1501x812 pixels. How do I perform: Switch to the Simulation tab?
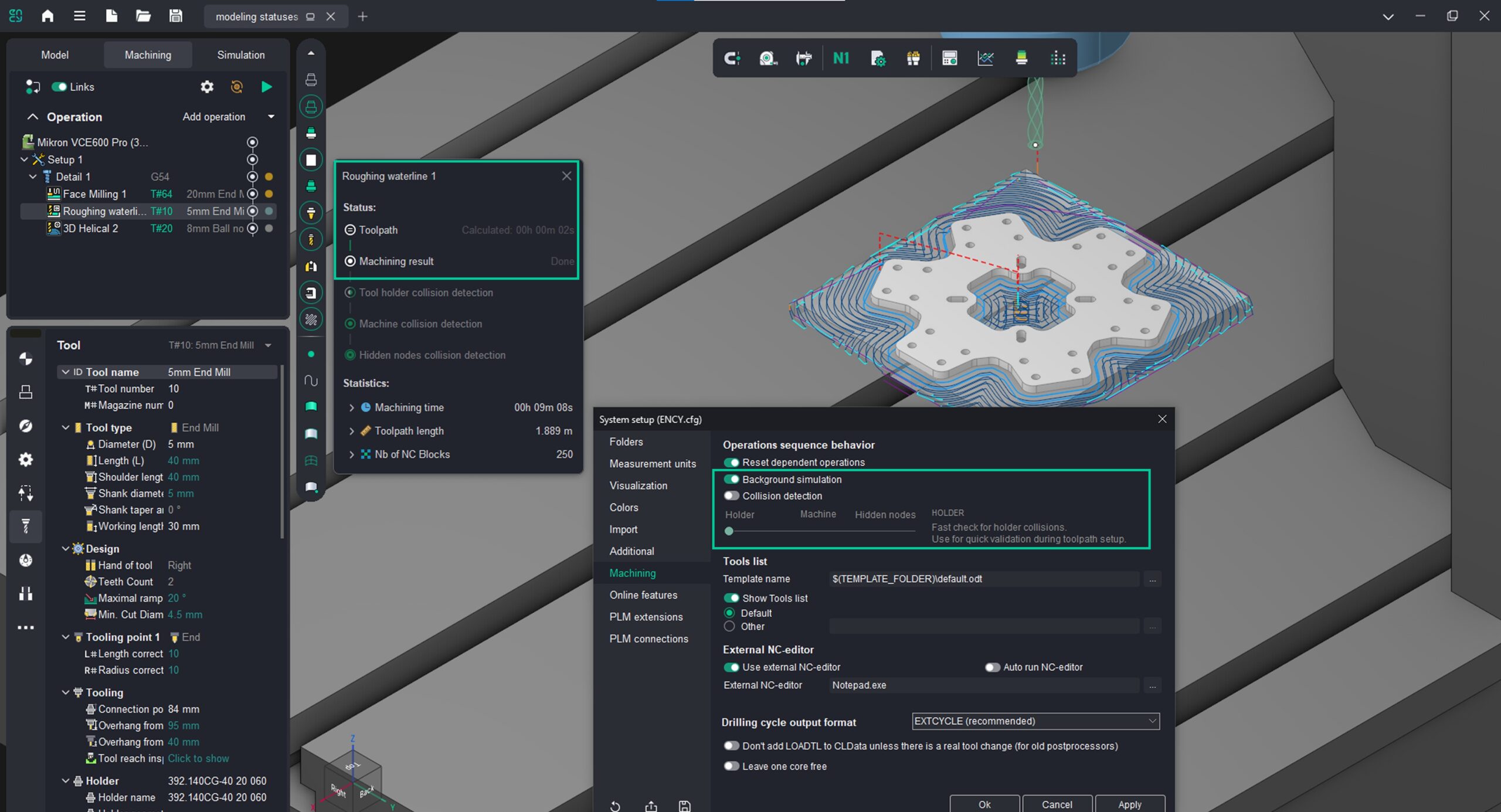(240, 55)
